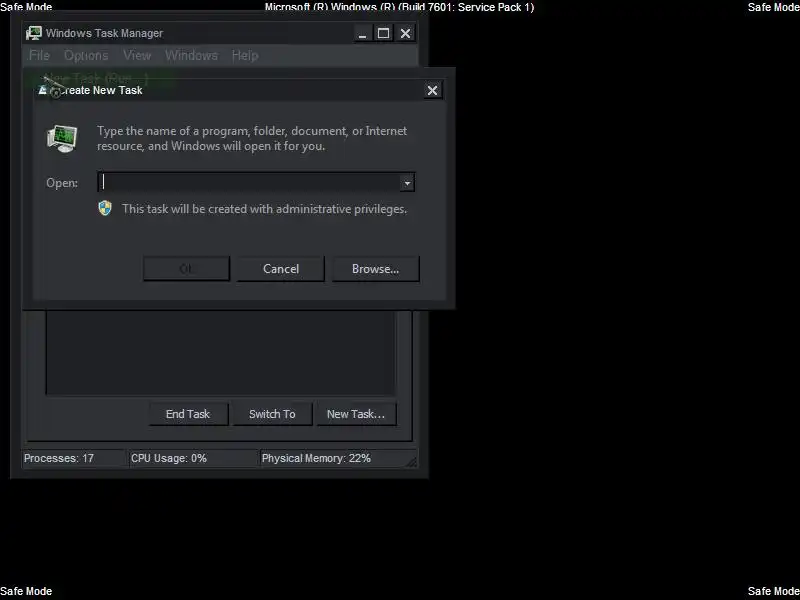The image size is (800, 600).
Task: Cancel the Create New Task dialog
Action: (281, 269)
